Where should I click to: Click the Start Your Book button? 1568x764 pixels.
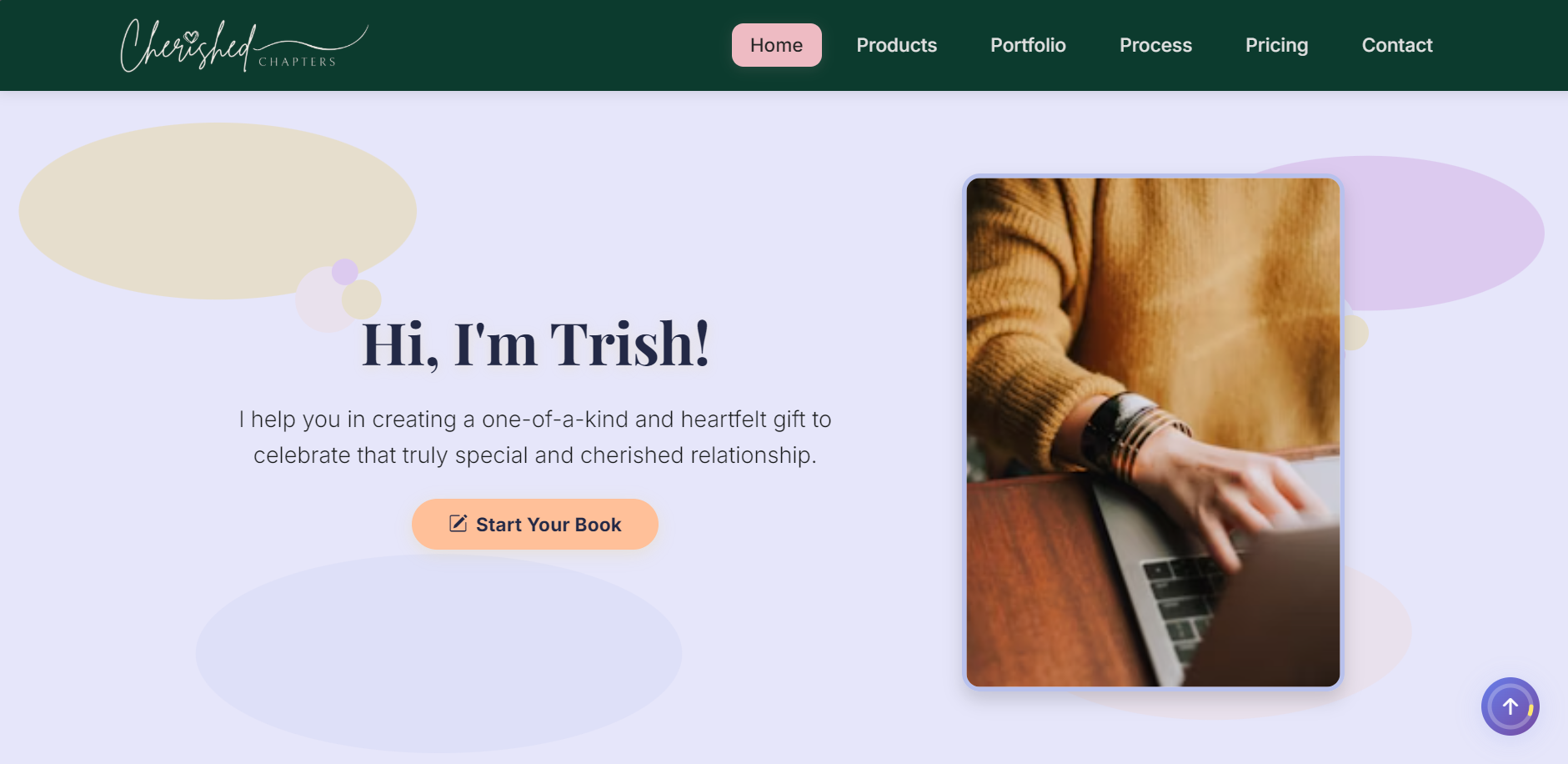pyautogui.click(x=534, y=524)
